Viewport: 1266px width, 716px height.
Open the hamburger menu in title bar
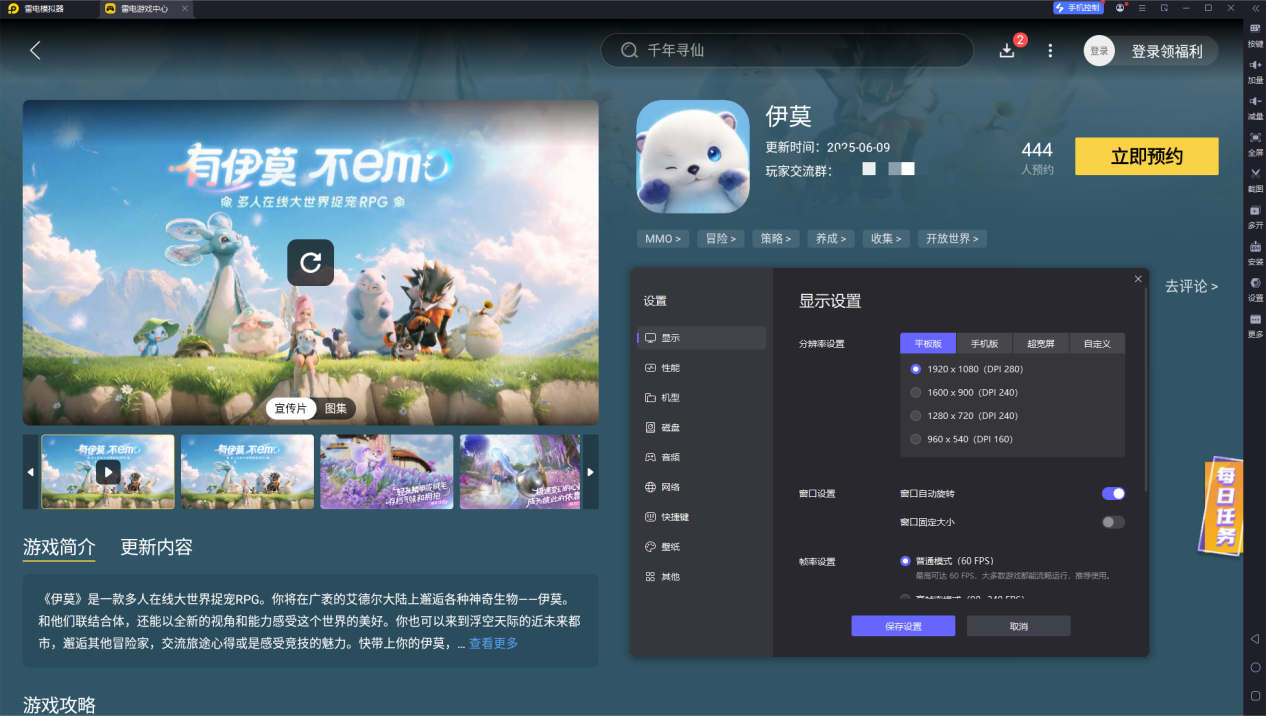pyautogui.click(x=1142, y=8)
